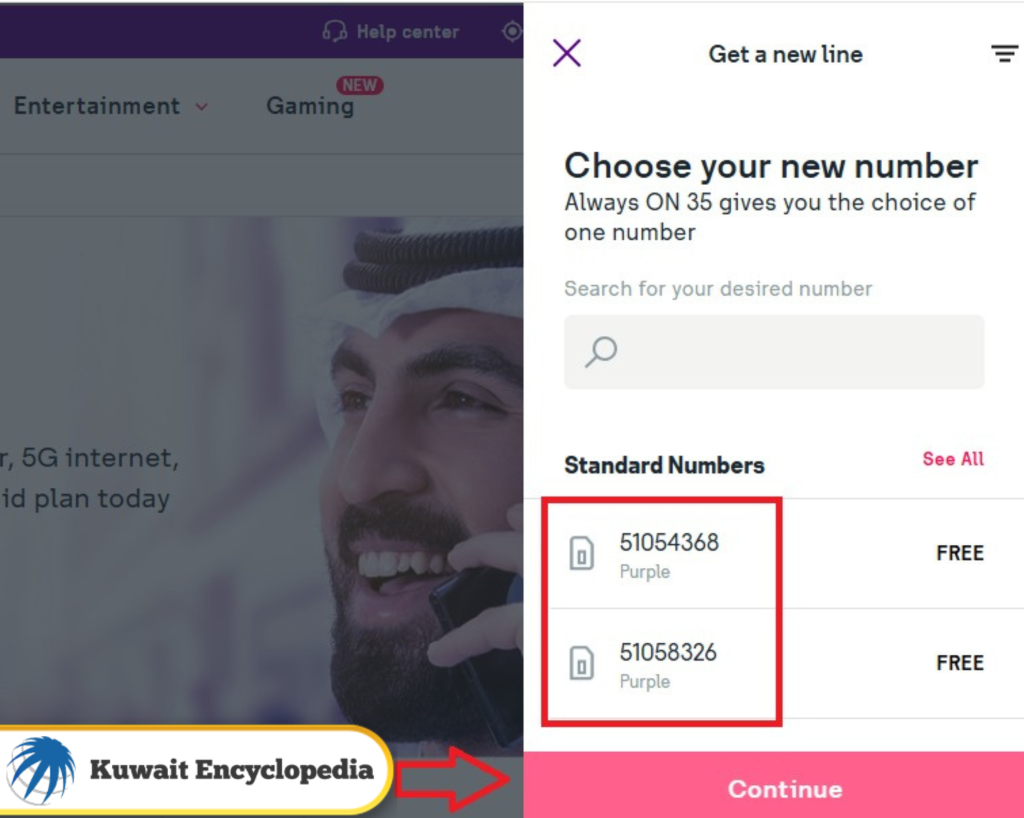
Task: Click the FREE label for 51054368
Action: pyautogui.click(x=959, y=553)
